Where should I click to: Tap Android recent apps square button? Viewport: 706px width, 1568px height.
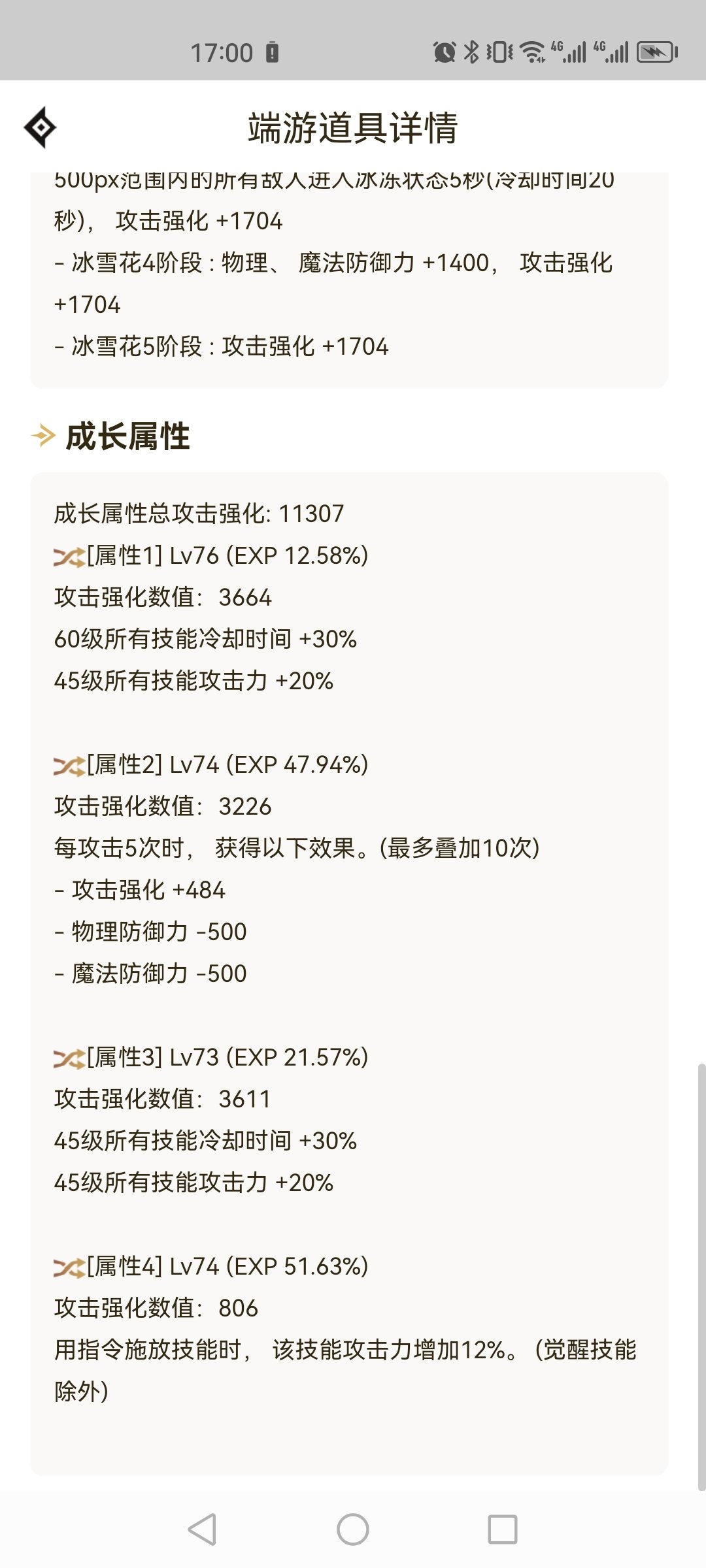click(503, 1529)
